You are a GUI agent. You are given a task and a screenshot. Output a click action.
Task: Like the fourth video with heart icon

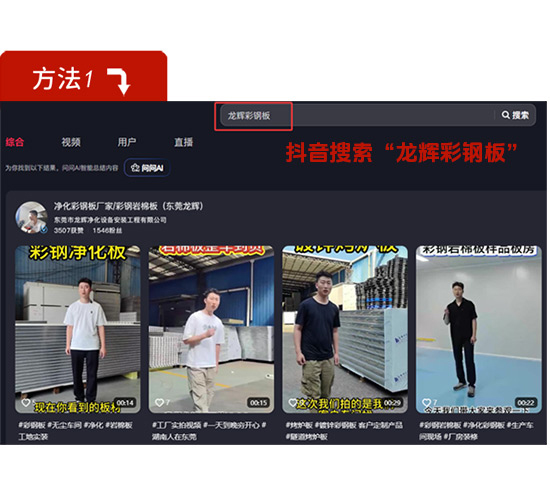(x=427, y=402)
